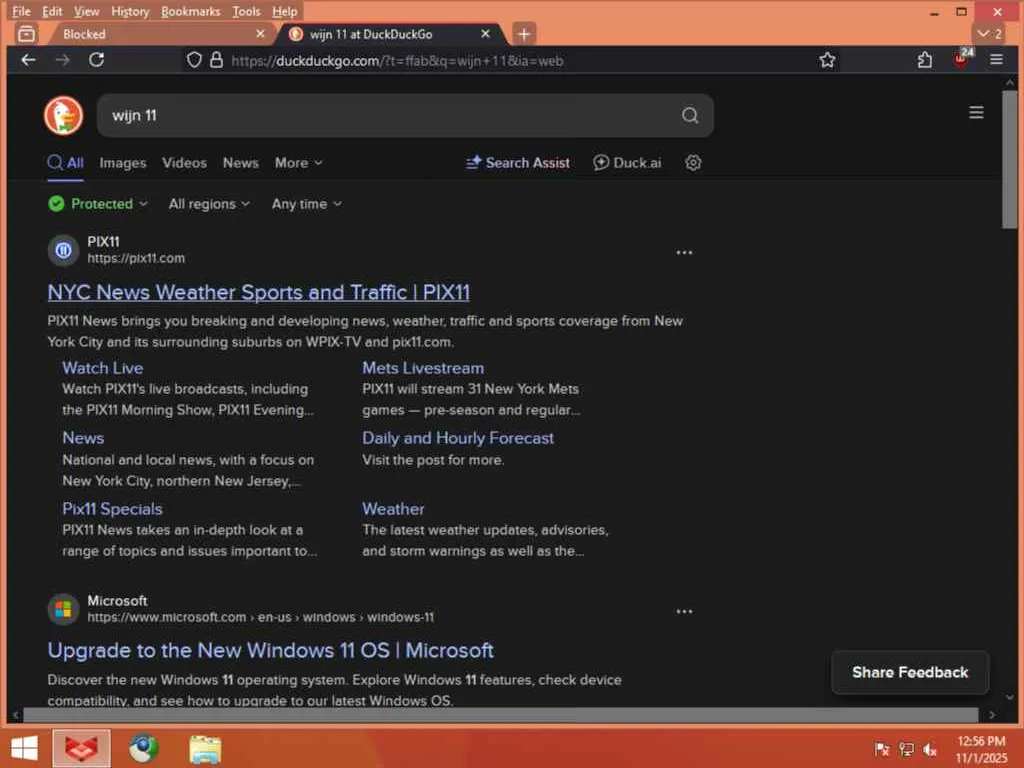The height and width of the screenshot is (768, 1024).
Task: Click the Share Feedback button
Action: tap(910, 672)
